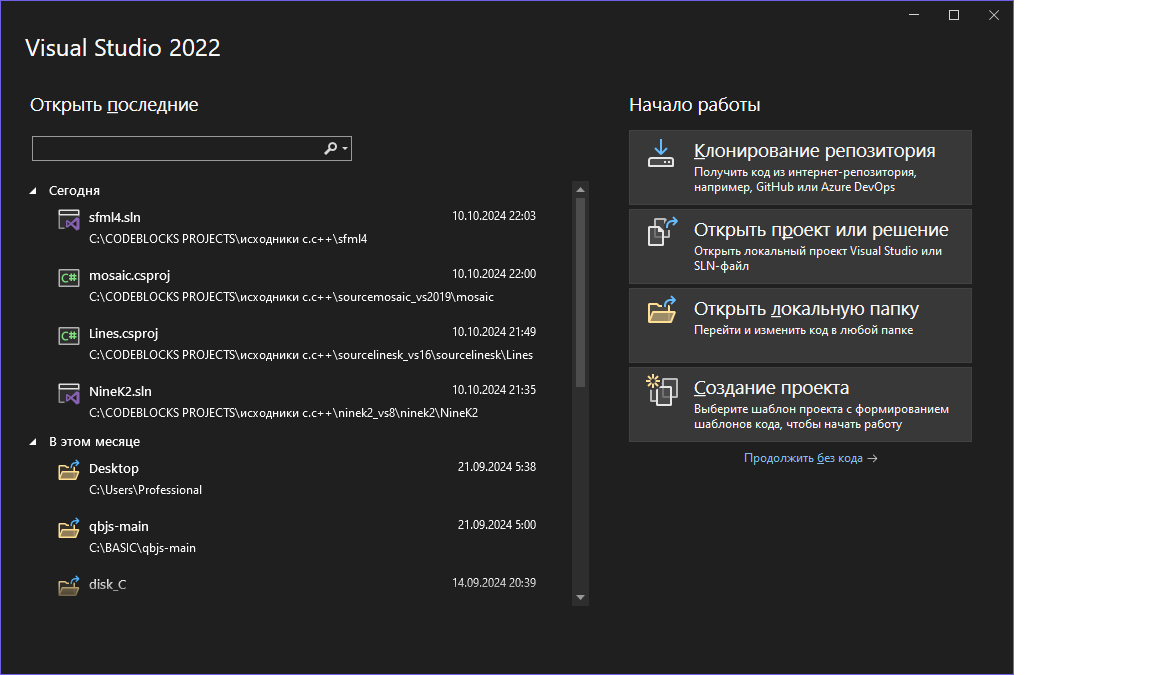This screenshot has width=1152, height=675.
Task: Click the disk_C folder icon
Action: (x=69, y=586)
